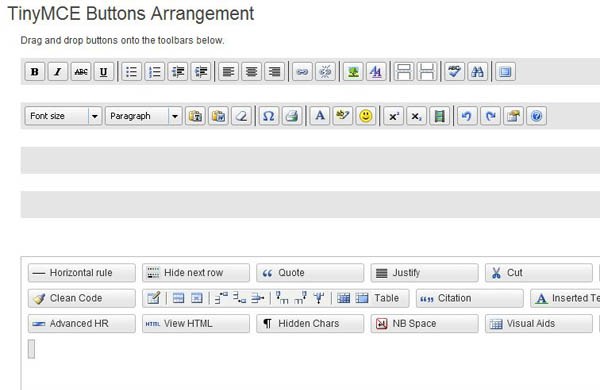
Task: Click insert row before icon
Action: [221, 298]
